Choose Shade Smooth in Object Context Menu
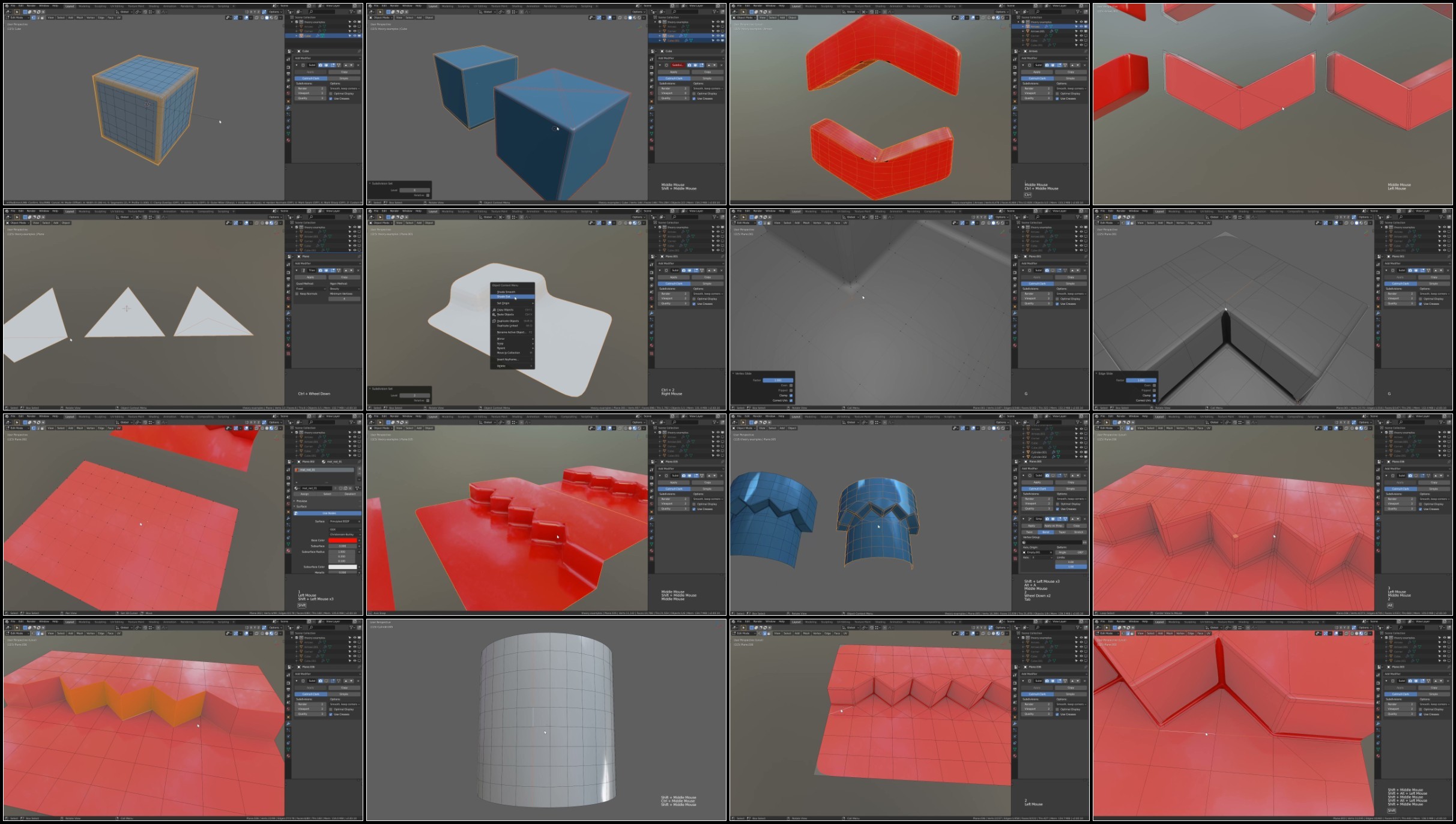This screenshot has width=1456, height=824. 506,292
